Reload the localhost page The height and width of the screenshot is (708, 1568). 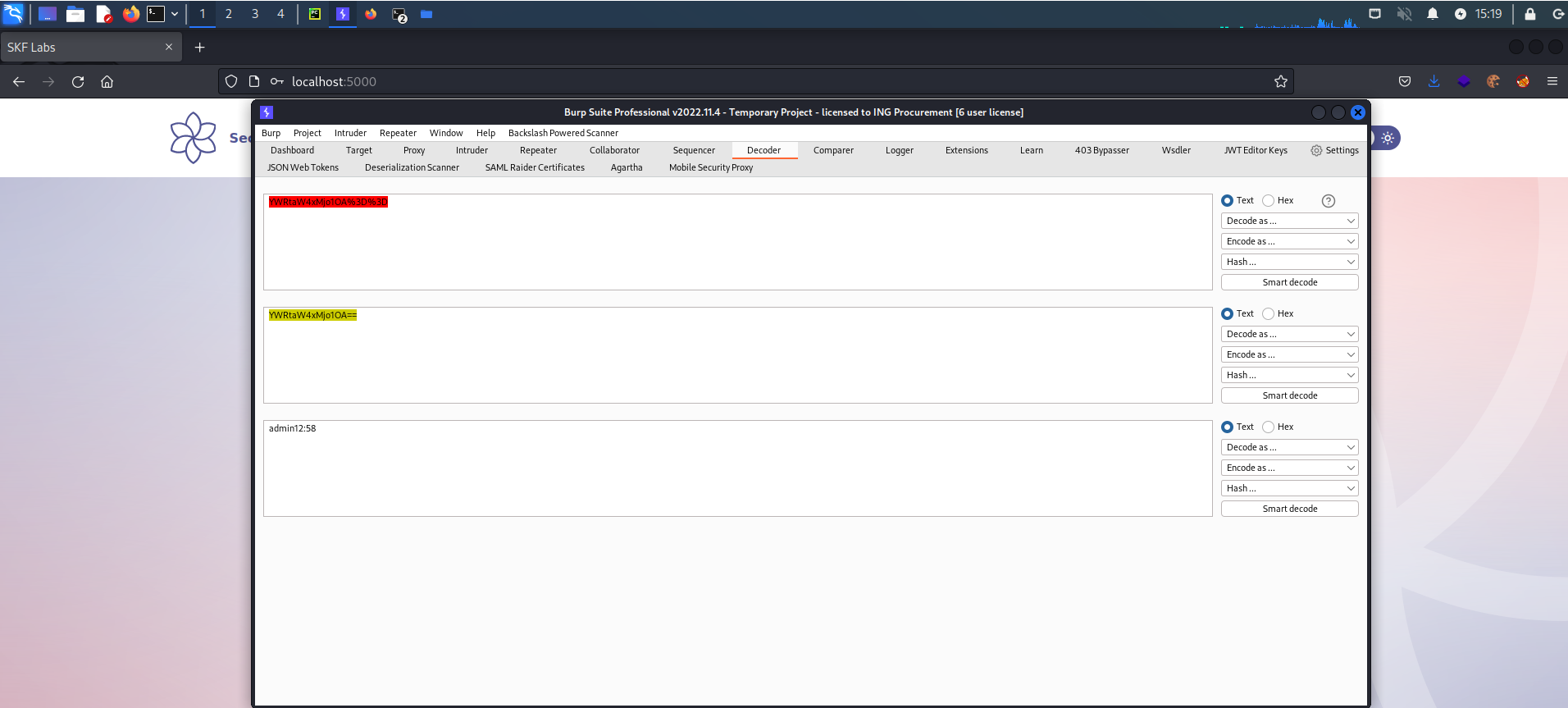[78, 81]
